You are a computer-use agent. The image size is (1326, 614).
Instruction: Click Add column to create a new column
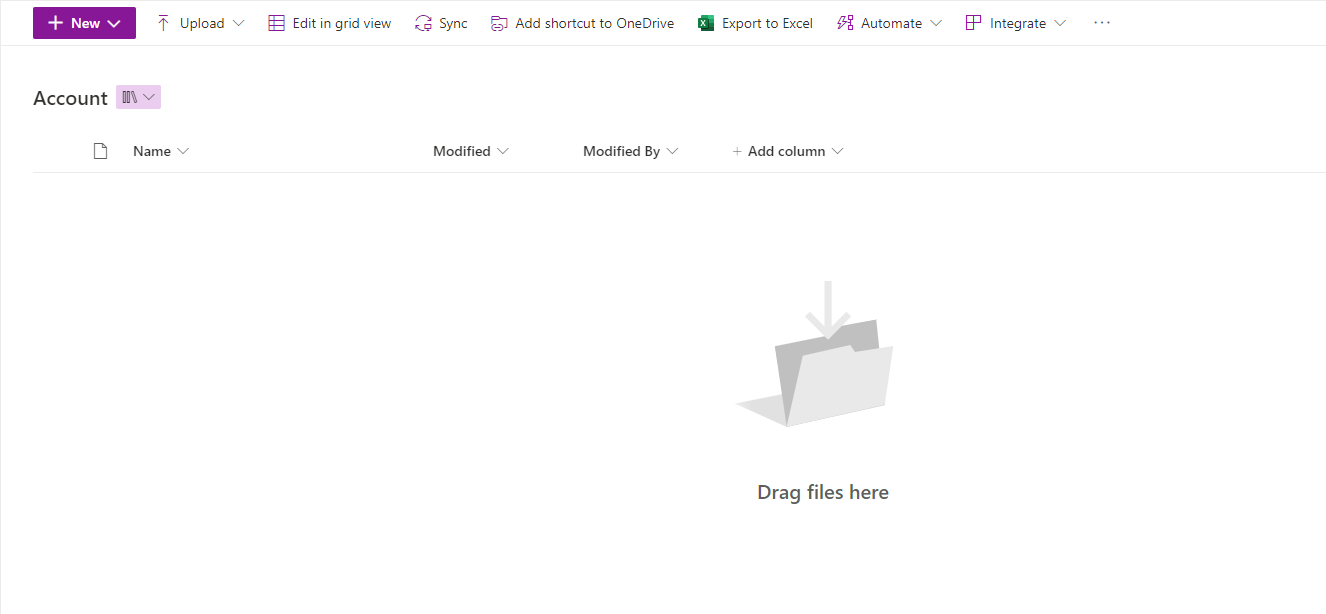click(788, 150)
